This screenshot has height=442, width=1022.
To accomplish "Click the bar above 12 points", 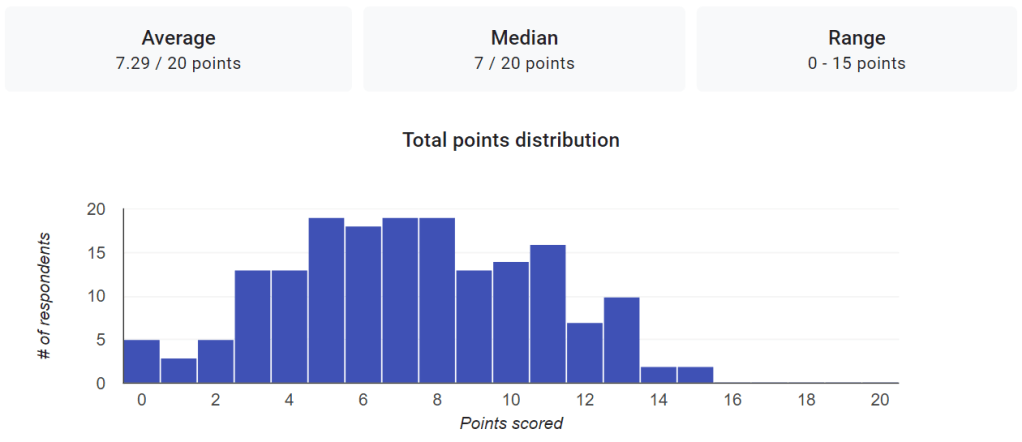I will coord(584,353).
